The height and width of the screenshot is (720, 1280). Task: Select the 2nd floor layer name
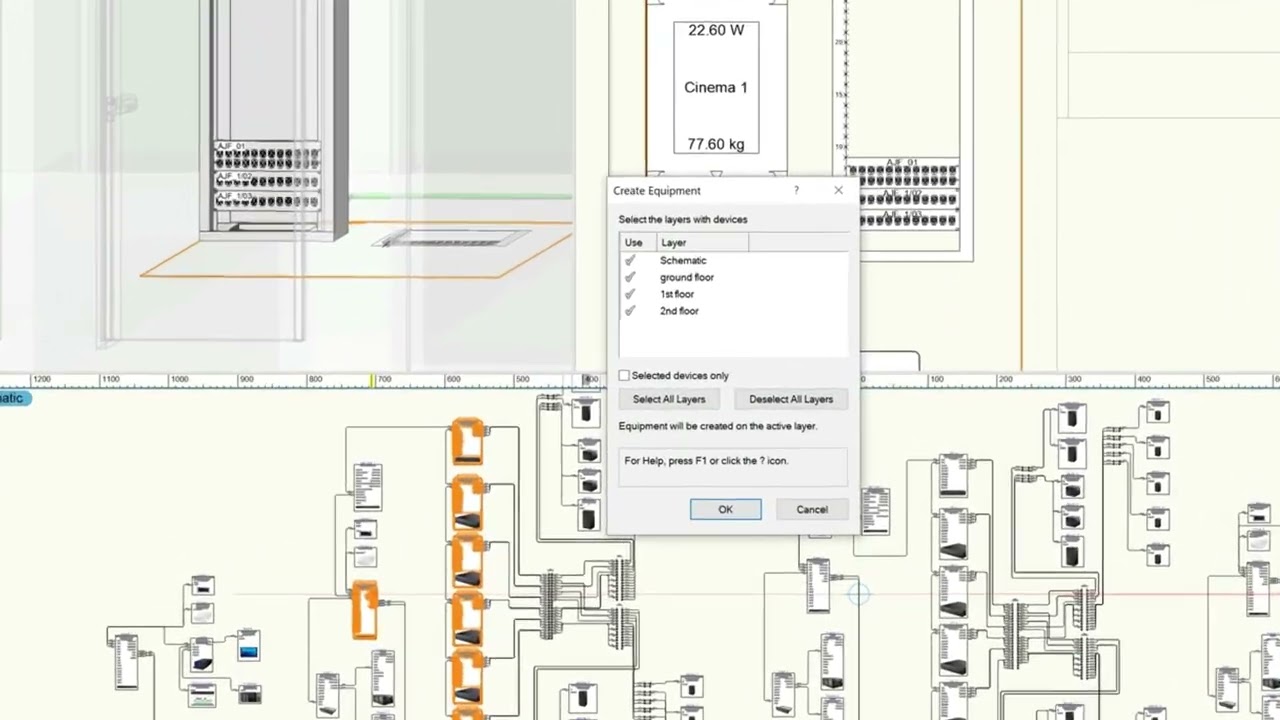click(679, 311)
